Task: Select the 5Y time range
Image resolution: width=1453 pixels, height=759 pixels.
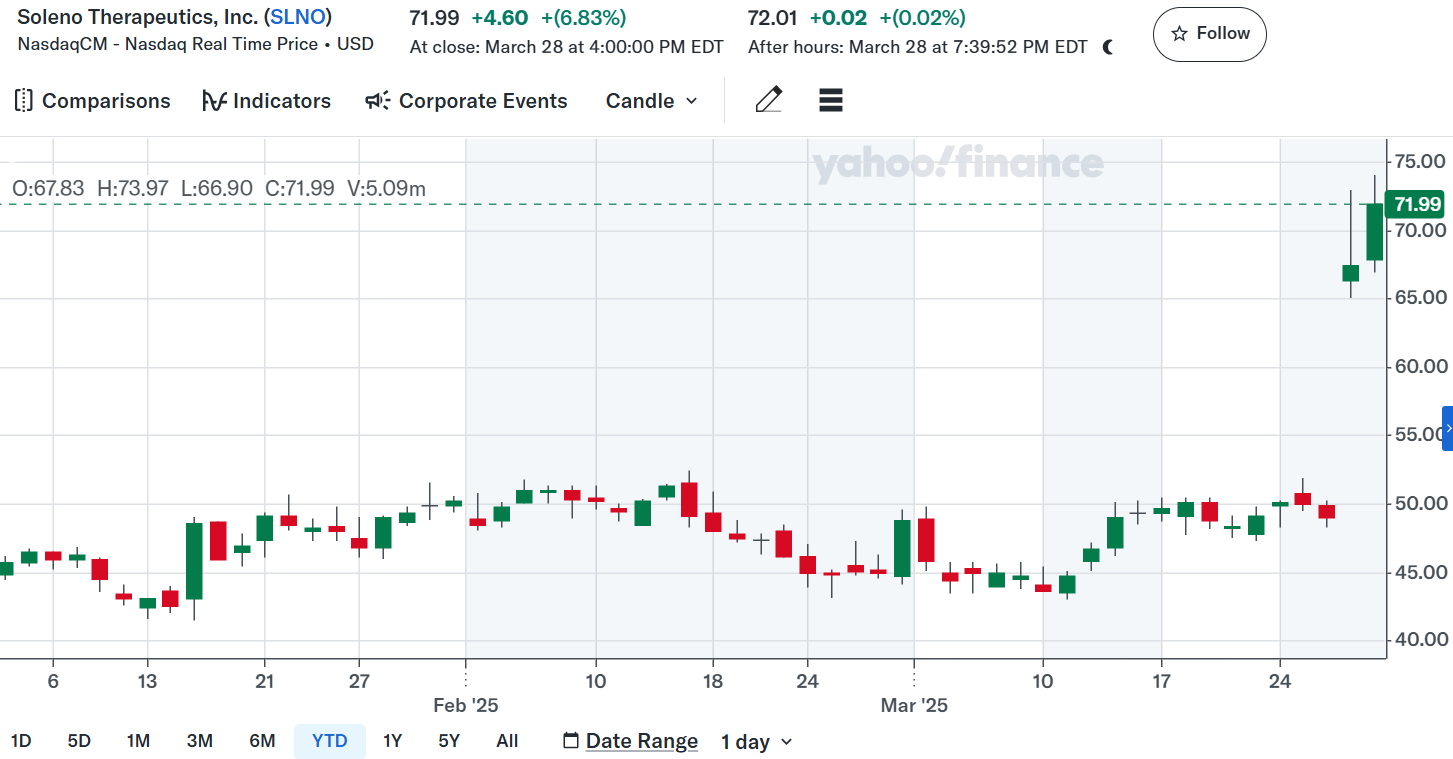Action: [449, 741]
